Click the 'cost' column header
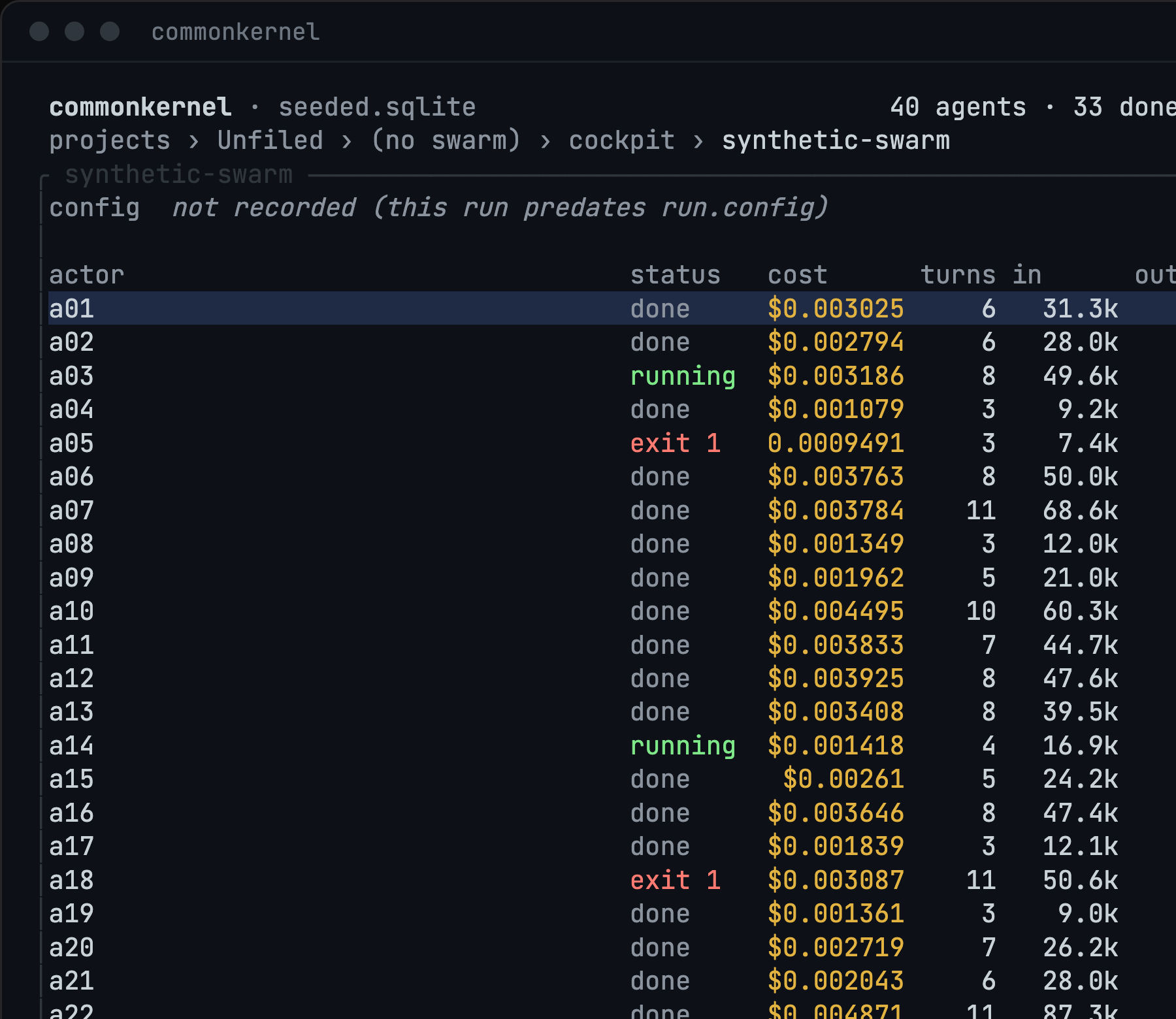1176x1019 pixels. tap(797, 275)
